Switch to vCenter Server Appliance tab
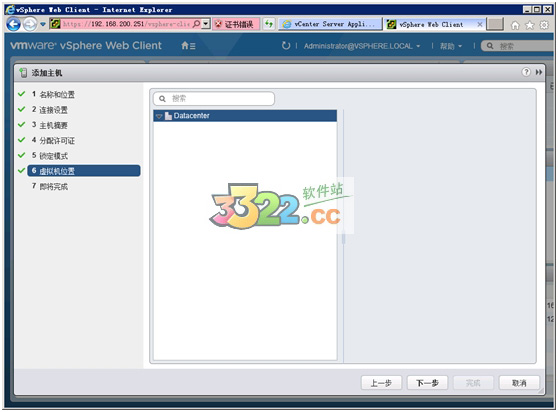This screenshot has height=412, width=558. pyautogui.click(x=330, y=24)
